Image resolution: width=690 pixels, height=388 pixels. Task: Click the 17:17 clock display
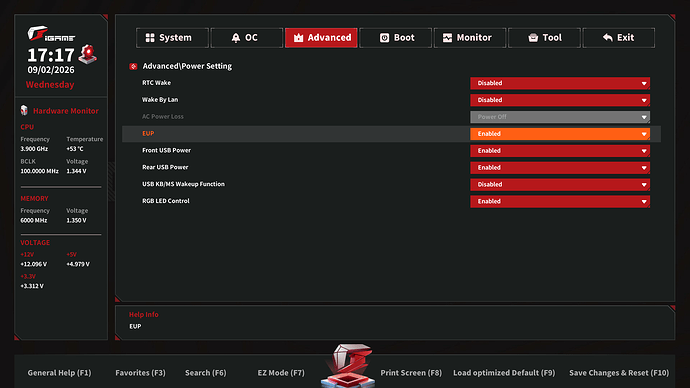tap(51, 55)
